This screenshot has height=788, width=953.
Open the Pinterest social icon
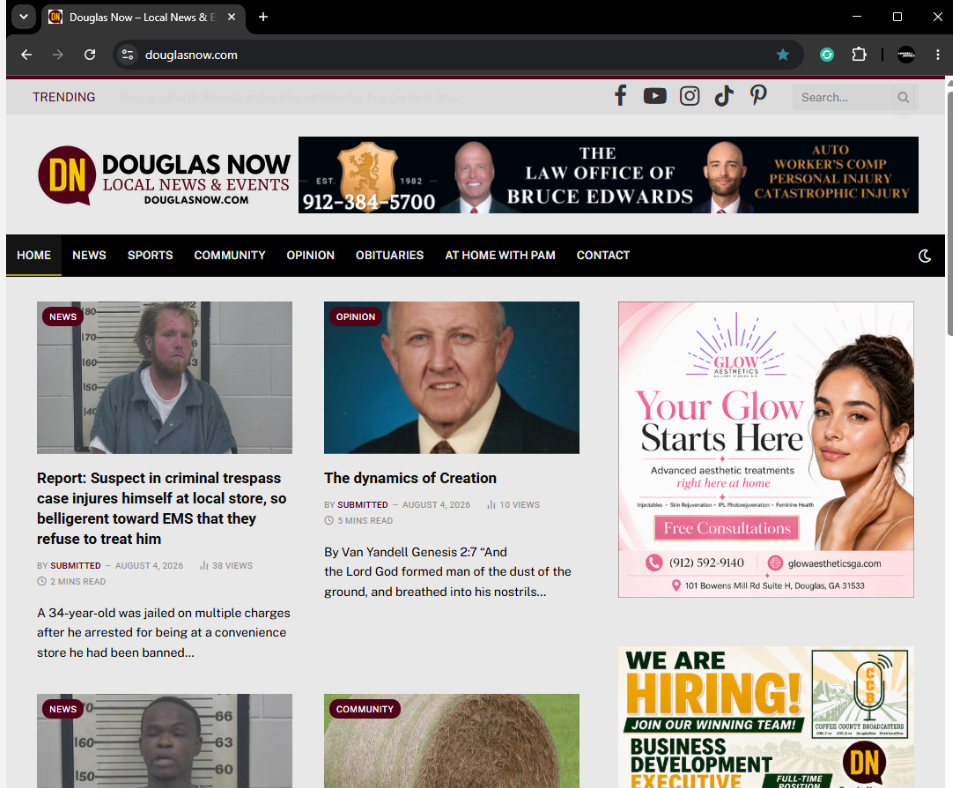click(x=758, y=95)
